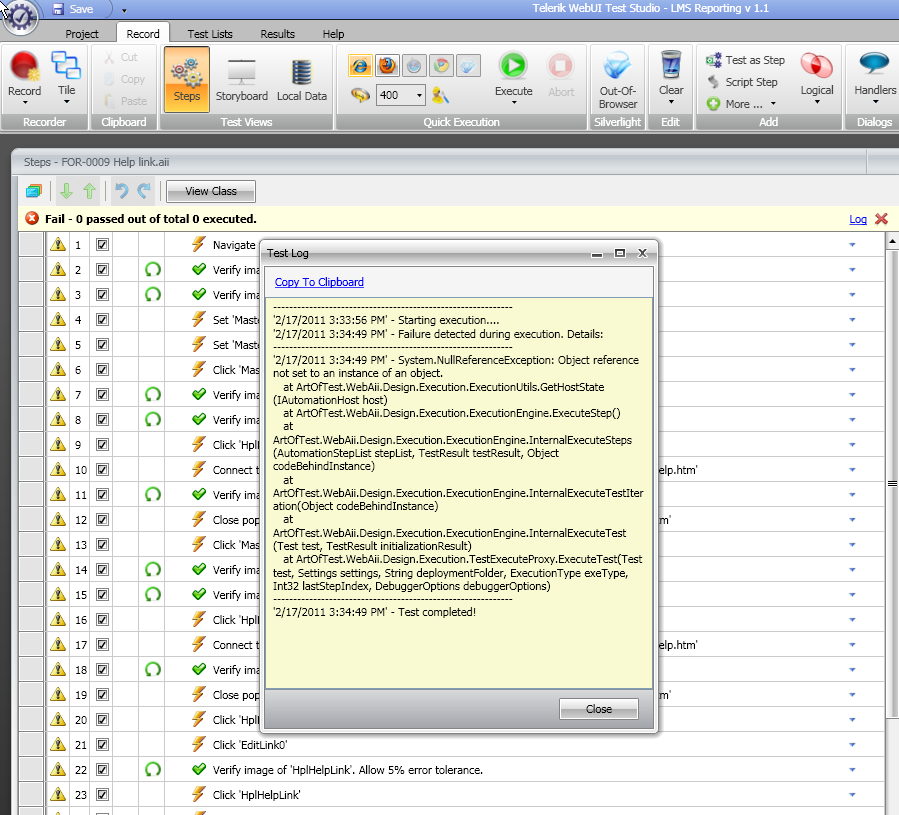Image resolution: width=899 pixels, height=815 pixels.
Task: Select Firefox browser for quick execution
Action: 387,66
